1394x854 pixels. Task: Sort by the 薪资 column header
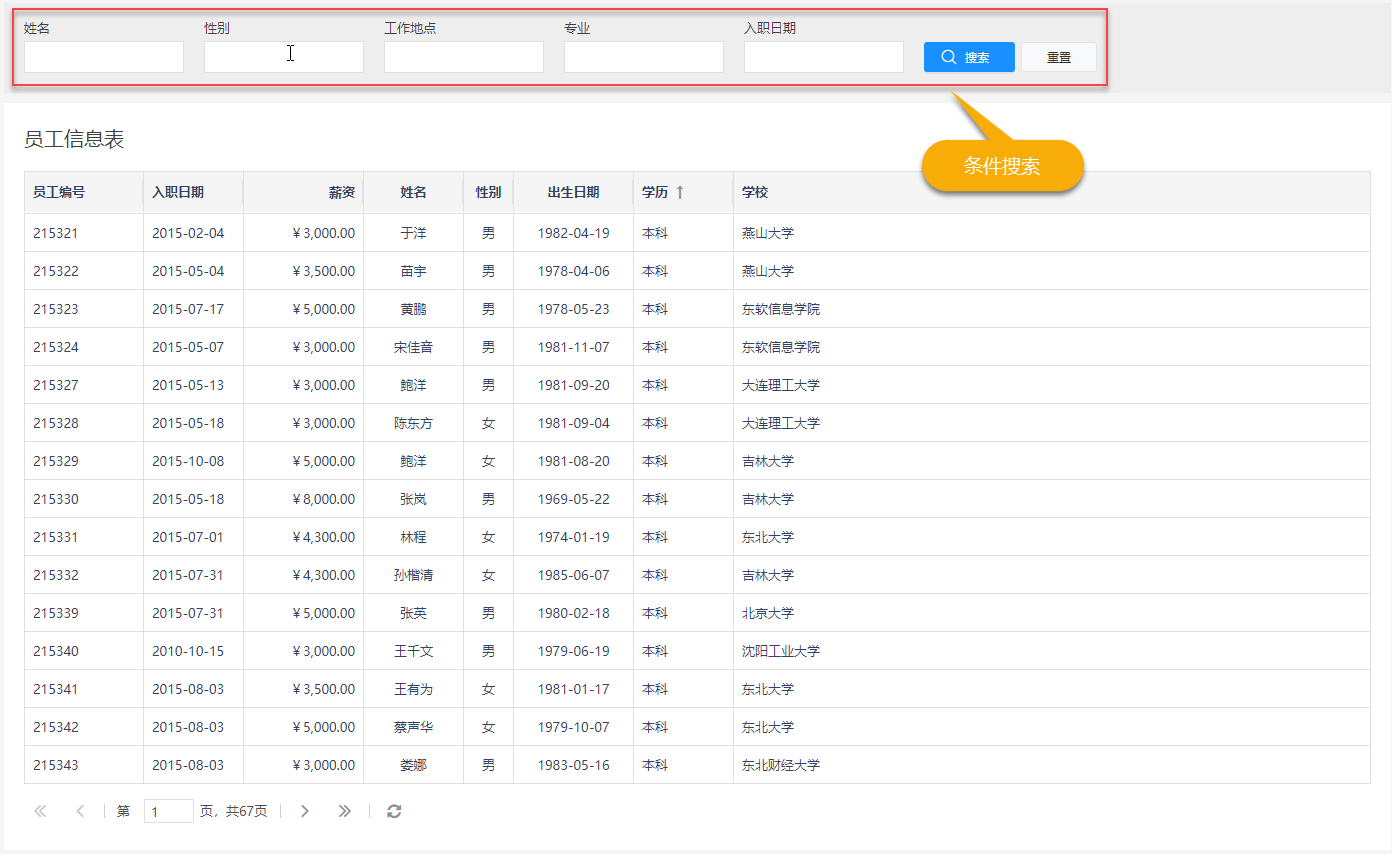click(x=303, y=192)
